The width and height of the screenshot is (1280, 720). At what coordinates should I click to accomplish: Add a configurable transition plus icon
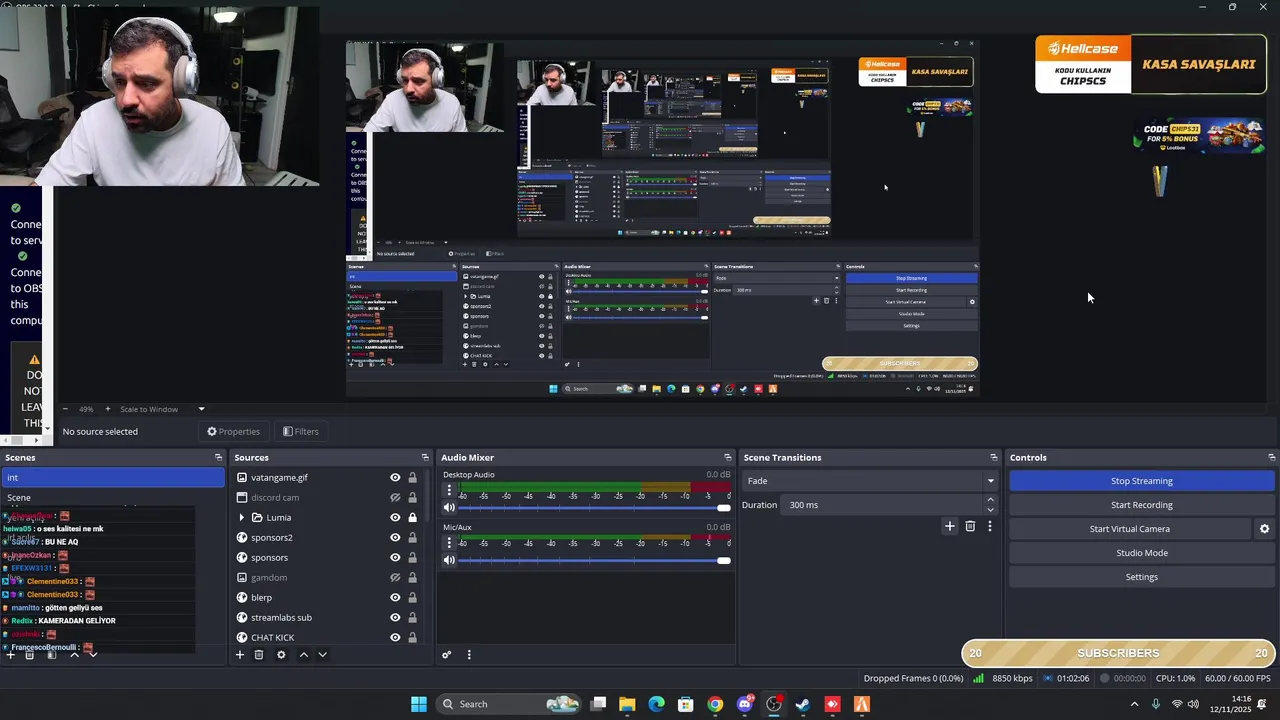point(950,526)
